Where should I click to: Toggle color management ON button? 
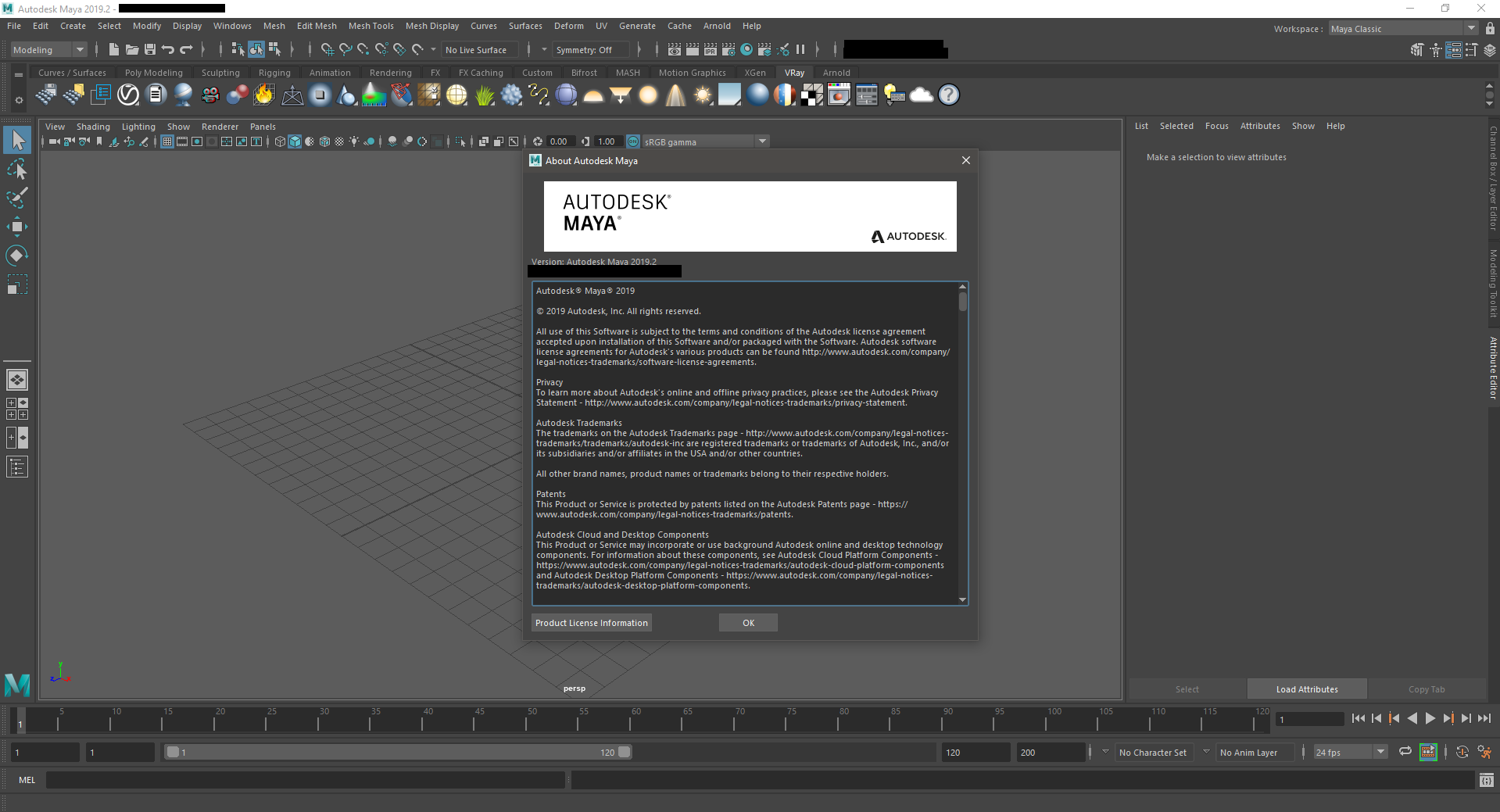click(633, 141)
